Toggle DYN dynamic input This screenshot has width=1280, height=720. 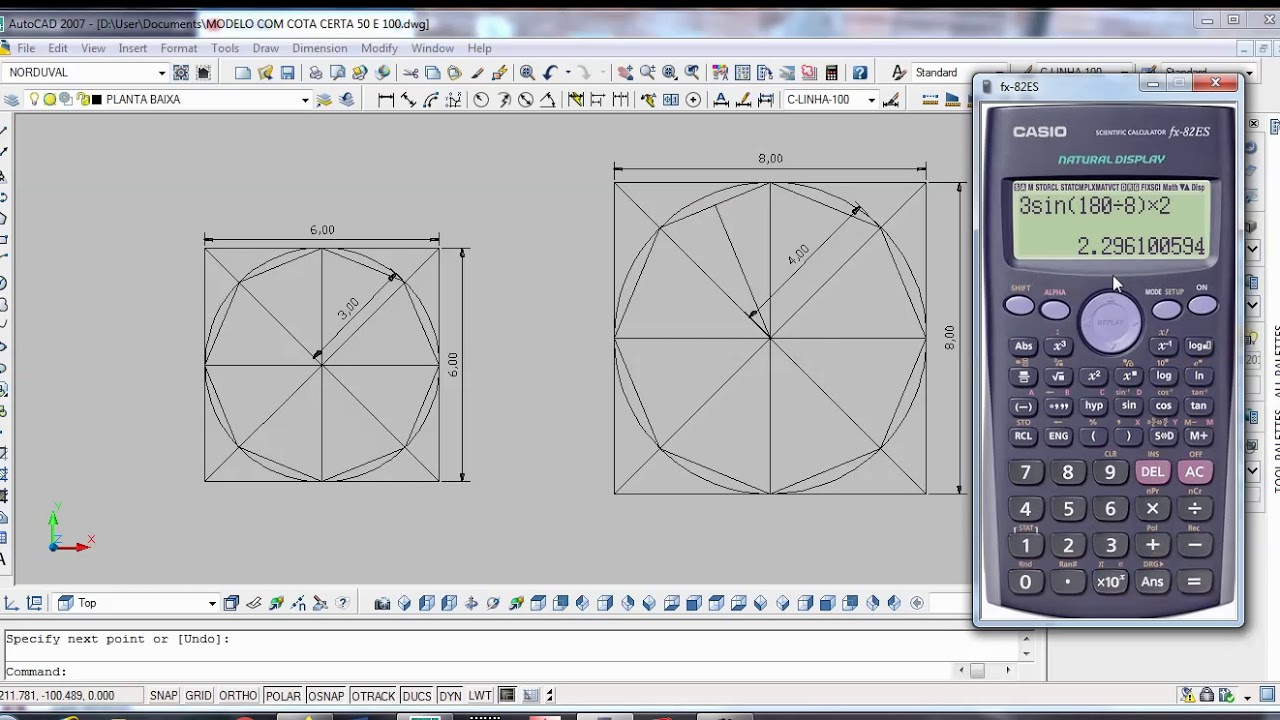pos(450,696)
